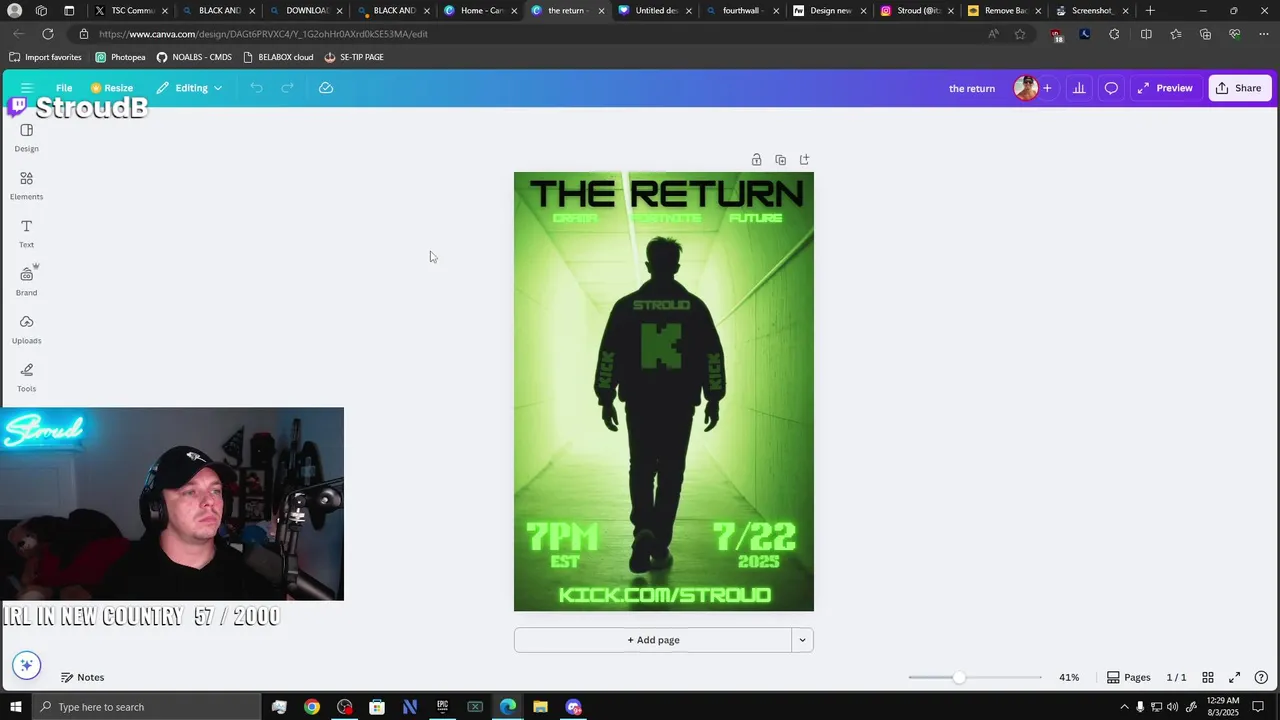1280x720 pixels.
Task: Open the Uploads panel
Action: click(x=27, y=330)
